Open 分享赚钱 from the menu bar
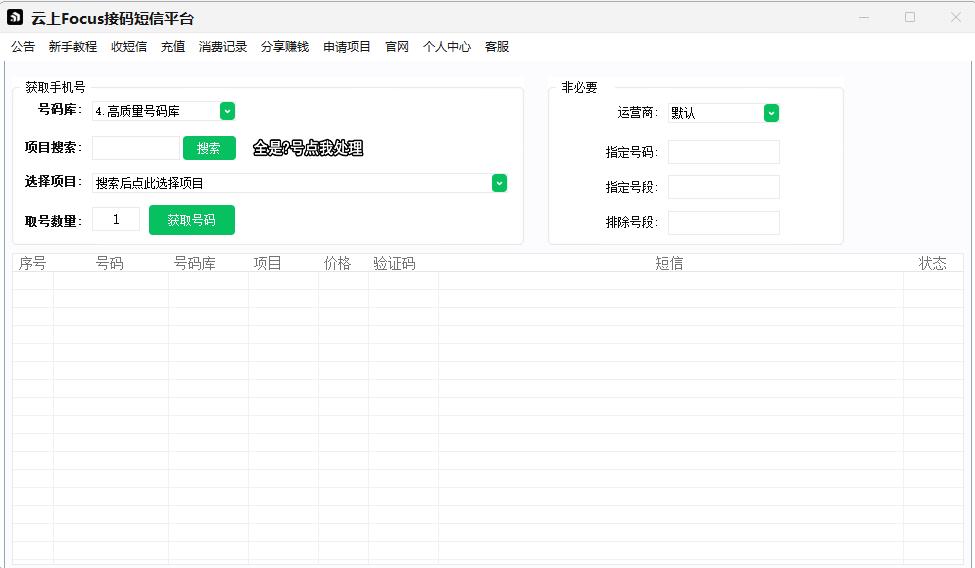975x568 pixels. click(x=285, y=47)
